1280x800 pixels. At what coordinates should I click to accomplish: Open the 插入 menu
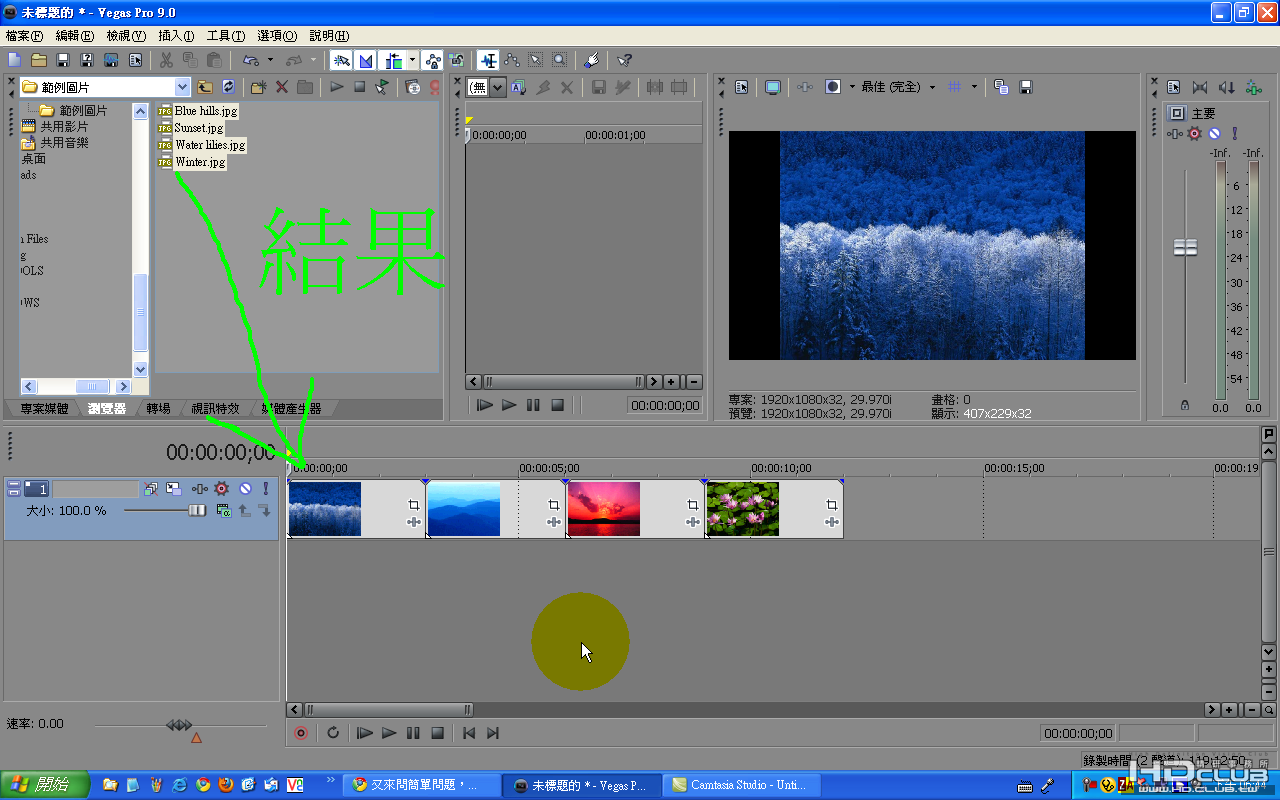[x=176, y=35]
